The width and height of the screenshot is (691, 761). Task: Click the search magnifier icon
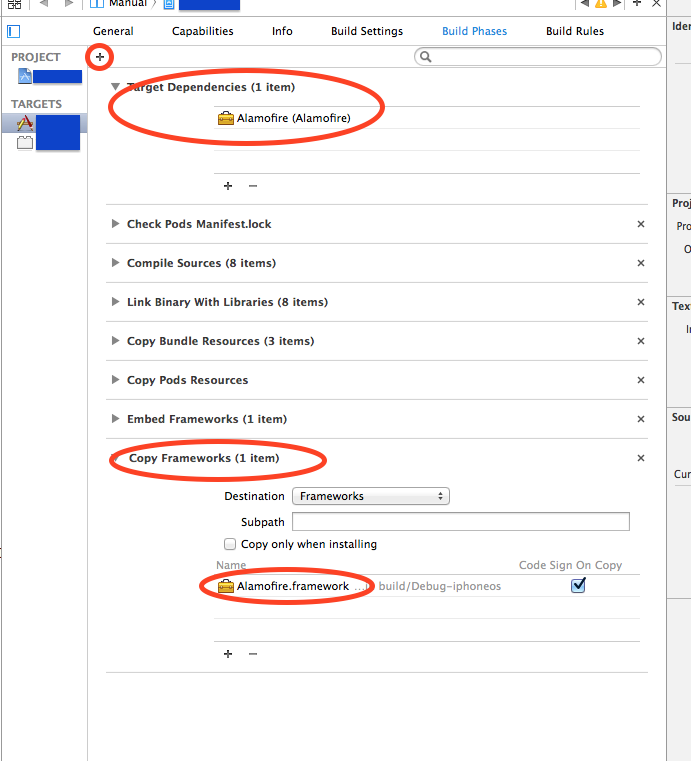coord(426,57)
